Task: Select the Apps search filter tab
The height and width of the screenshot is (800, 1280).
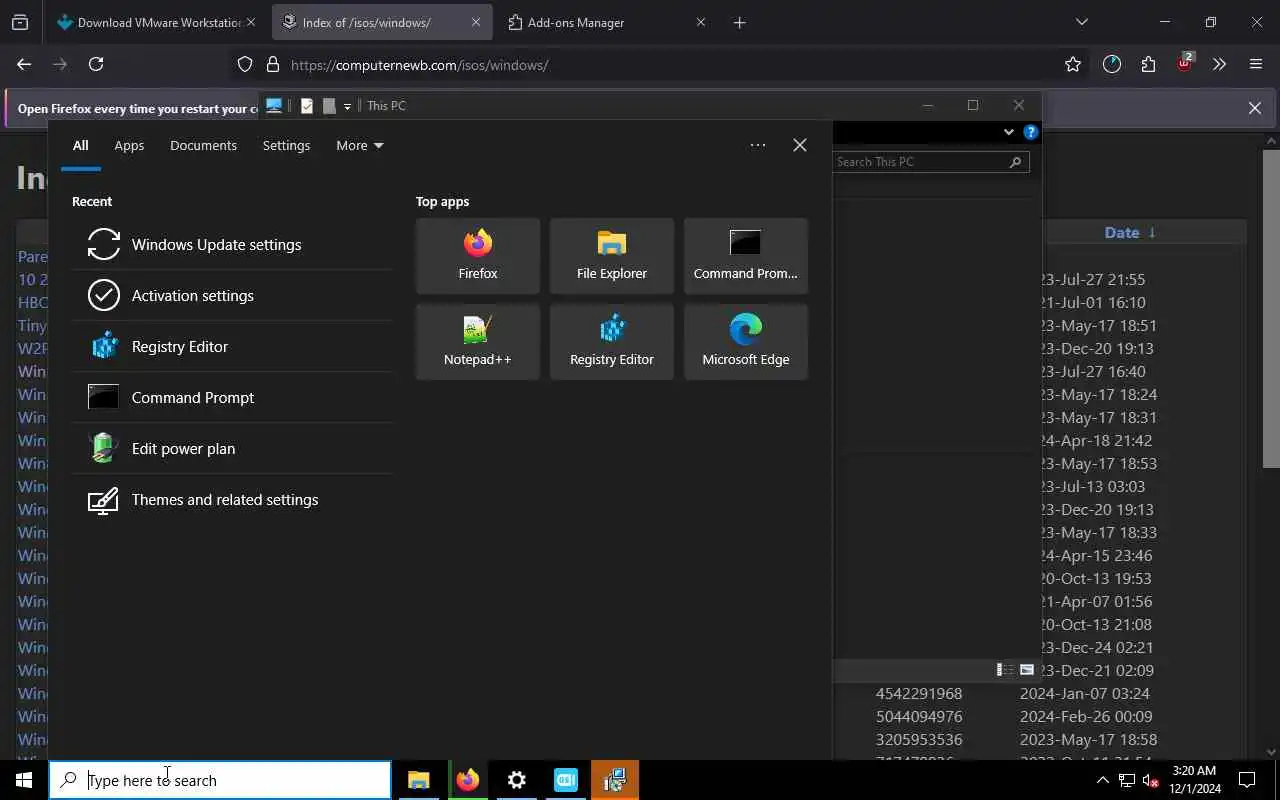Action: [x=129, y=145]
